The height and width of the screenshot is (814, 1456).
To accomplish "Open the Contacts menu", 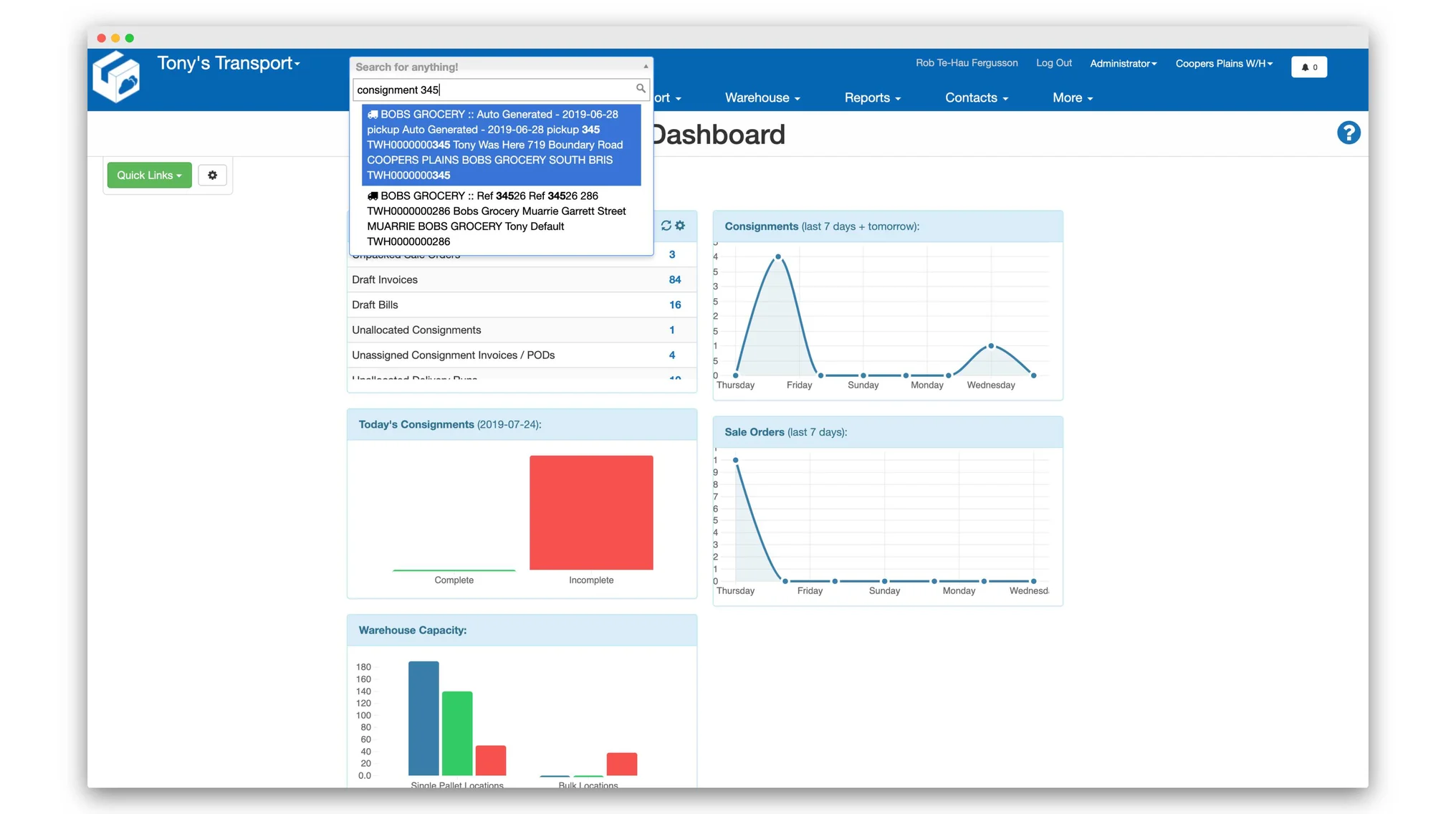I will [976, 98].
